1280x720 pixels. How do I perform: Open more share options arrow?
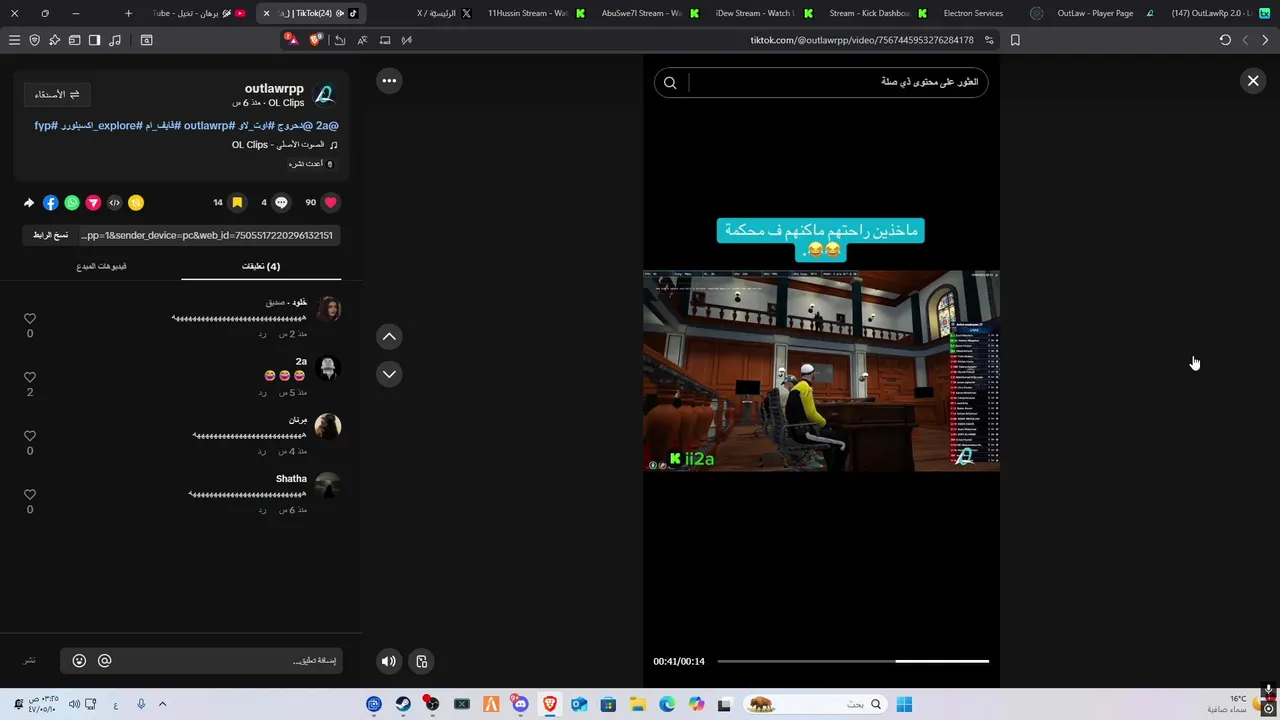[x=29, y=203]
